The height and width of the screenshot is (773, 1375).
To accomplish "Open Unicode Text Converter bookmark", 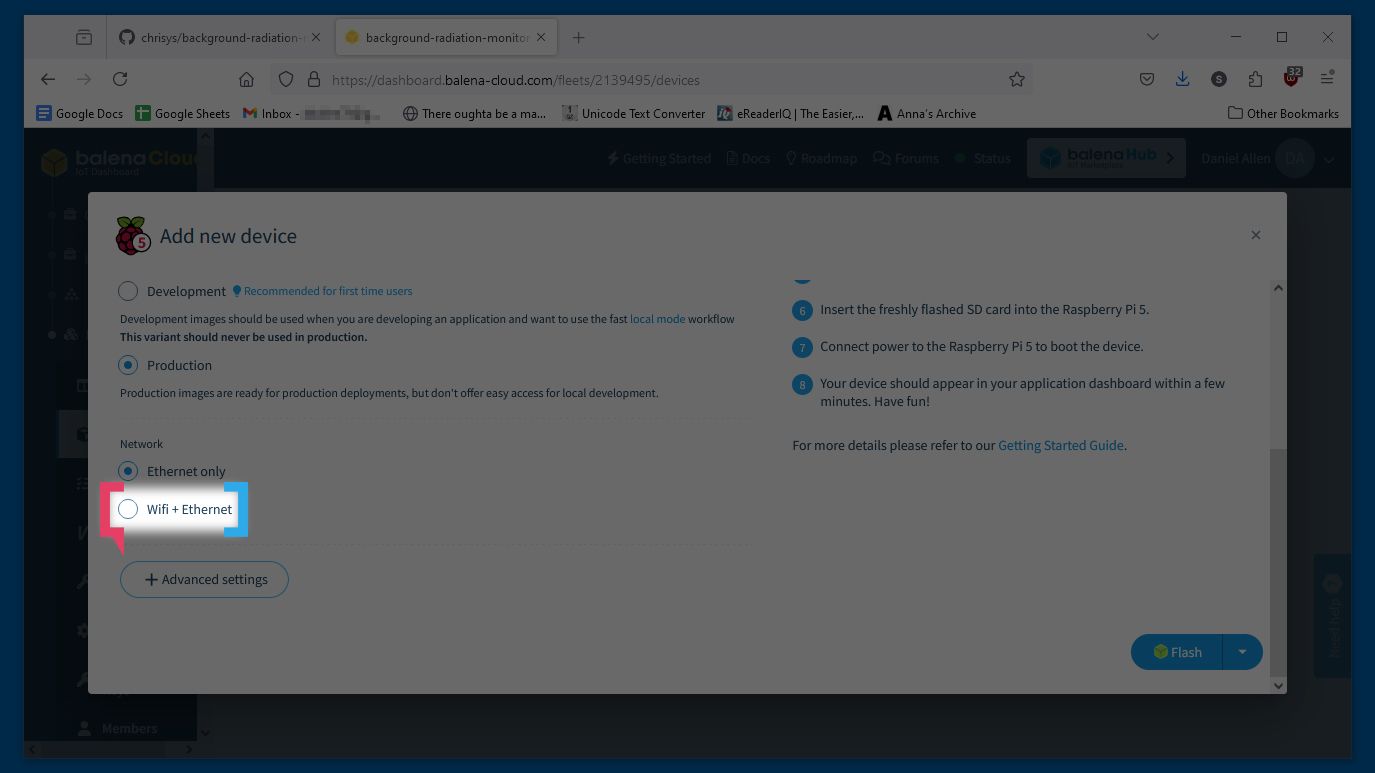I will (x=633, y=113).
